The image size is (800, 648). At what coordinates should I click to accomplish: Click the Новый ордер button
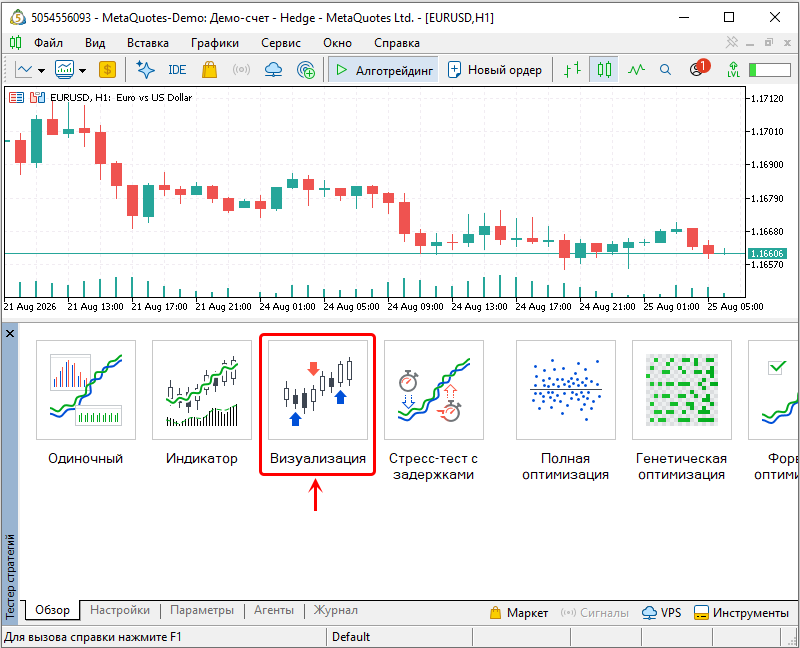click(494, 70)
